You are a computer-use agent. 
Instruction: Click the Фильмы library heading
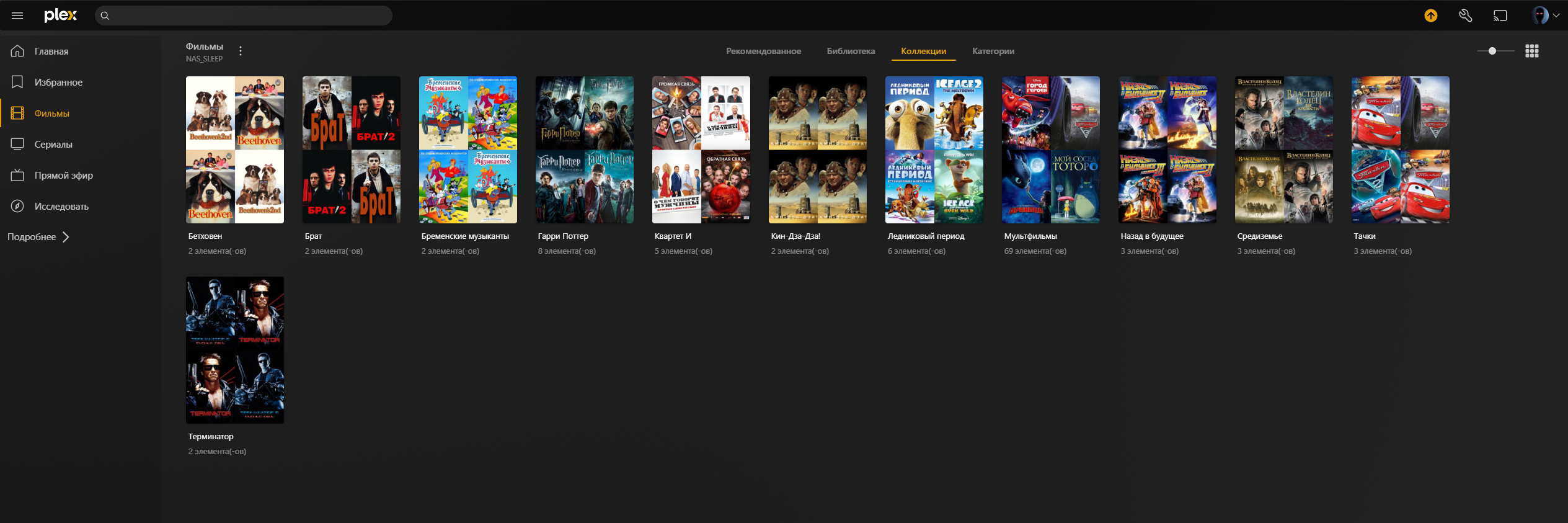tap(205, 47)
